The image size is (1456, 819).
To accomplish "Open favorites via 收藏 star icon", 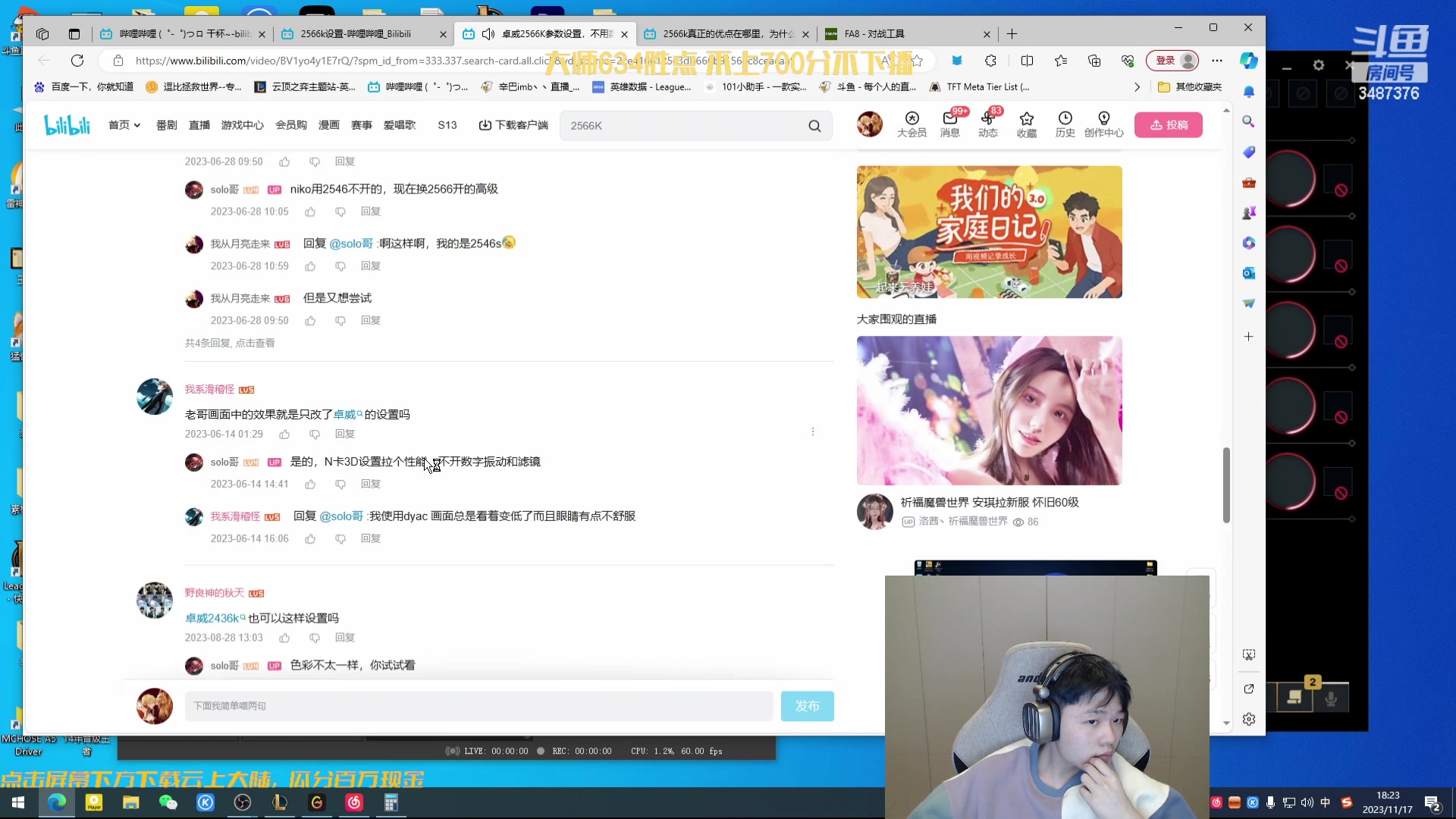I will [1026, 124].
